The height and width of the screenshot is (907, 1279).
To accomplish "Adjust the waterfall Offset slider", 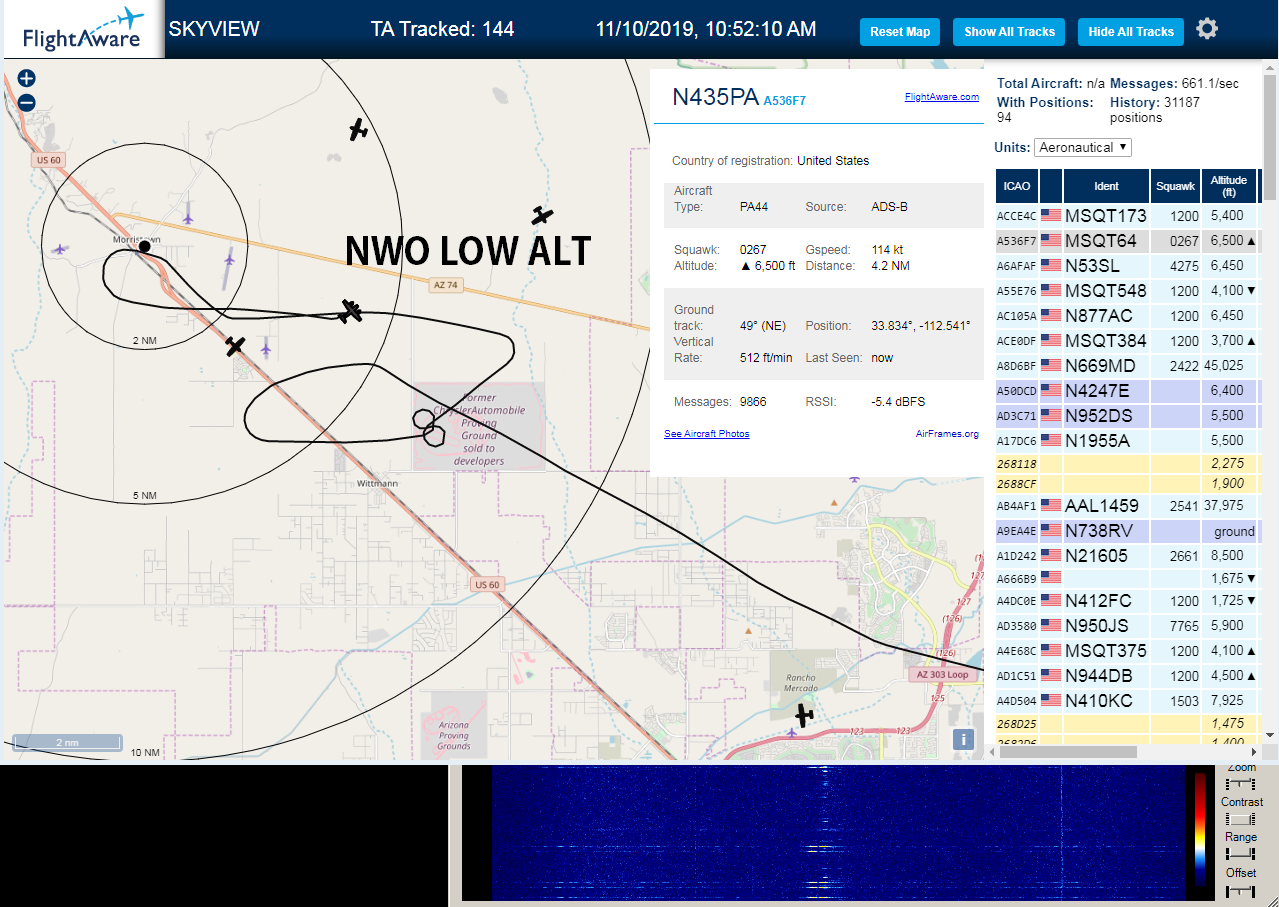I will pos(1241,890).
